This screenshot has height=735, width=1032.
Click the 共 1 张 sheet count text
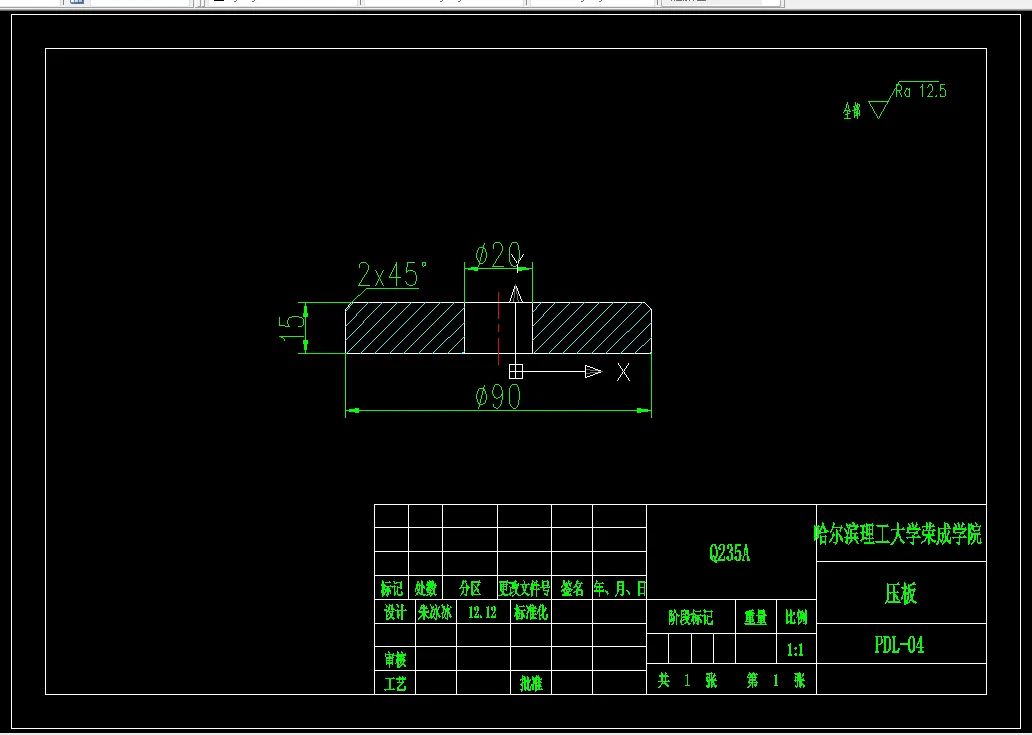pos(688,680)
